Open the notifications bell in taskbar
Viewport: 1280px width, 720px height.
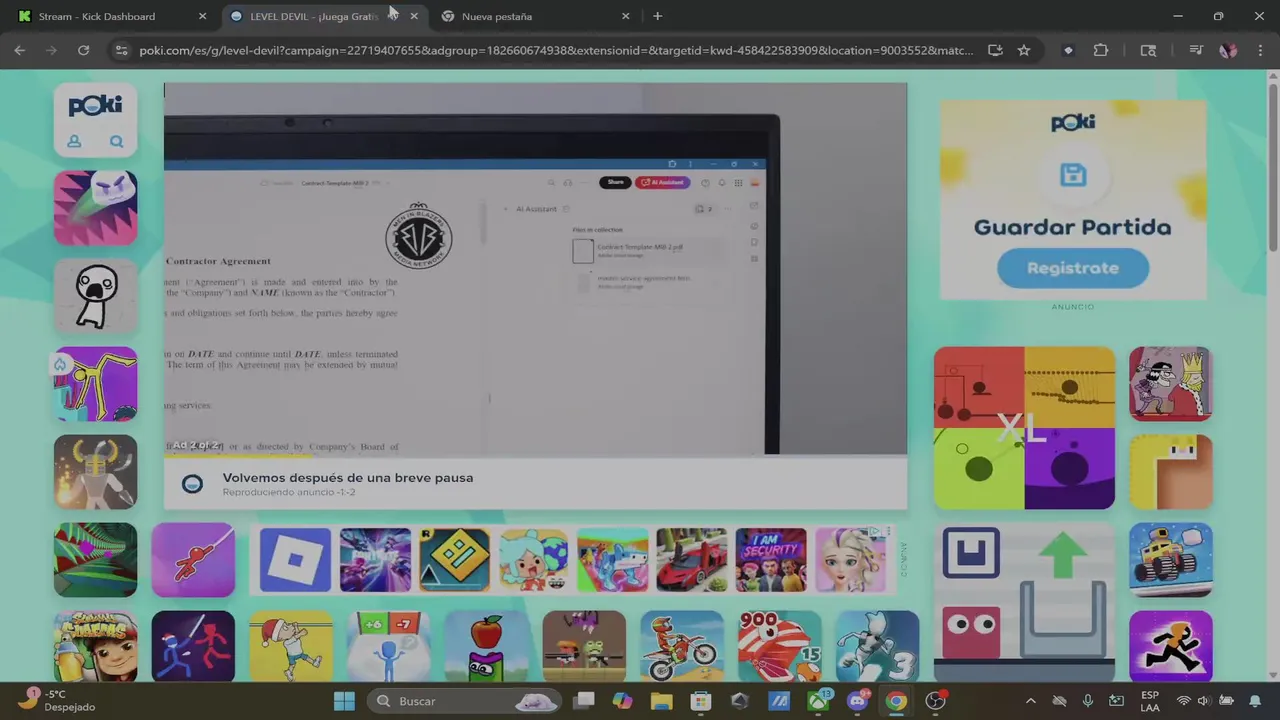pos(1255,701)
